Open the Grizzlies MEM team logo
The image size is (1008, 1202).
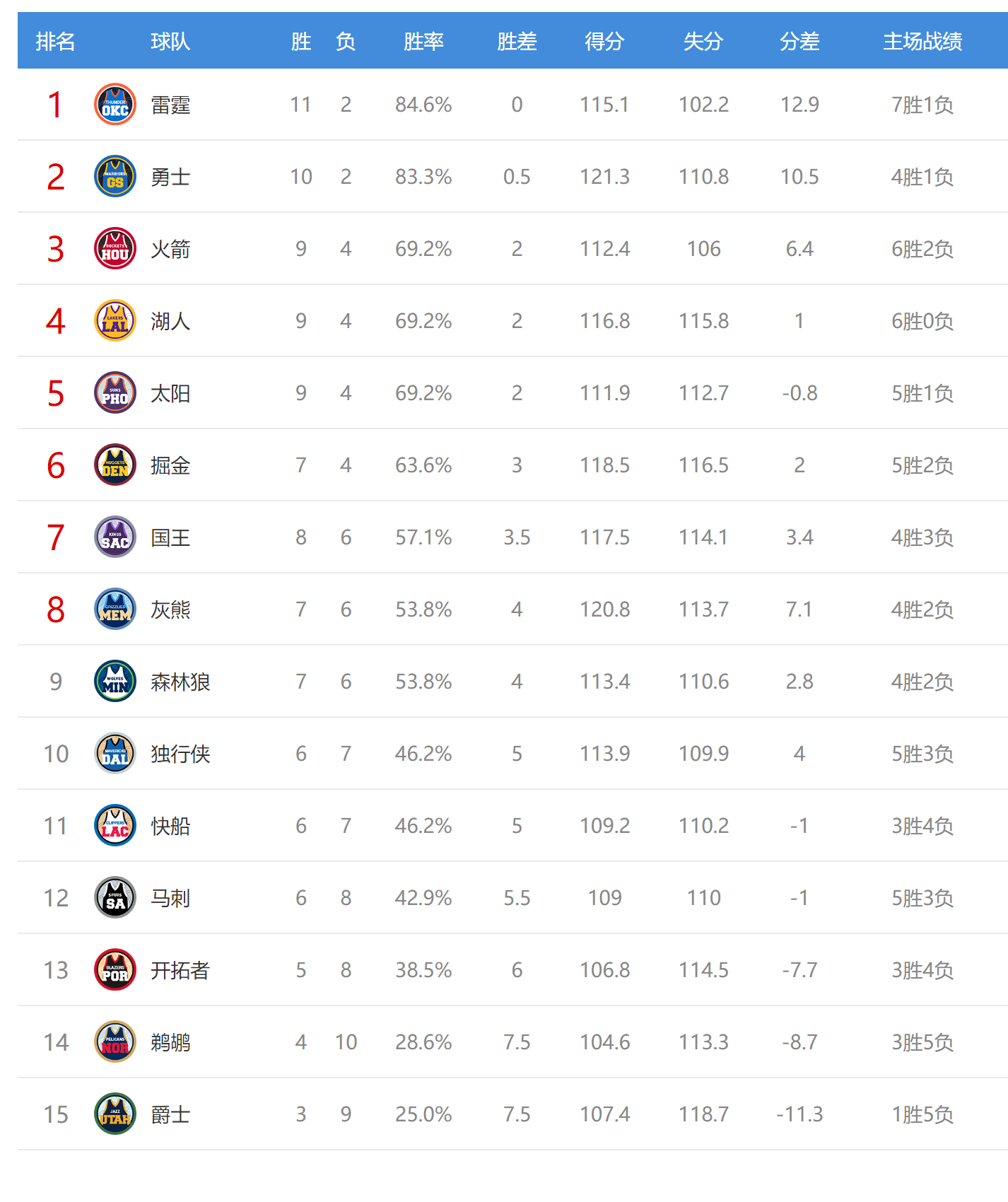click(x=115, y=609)
